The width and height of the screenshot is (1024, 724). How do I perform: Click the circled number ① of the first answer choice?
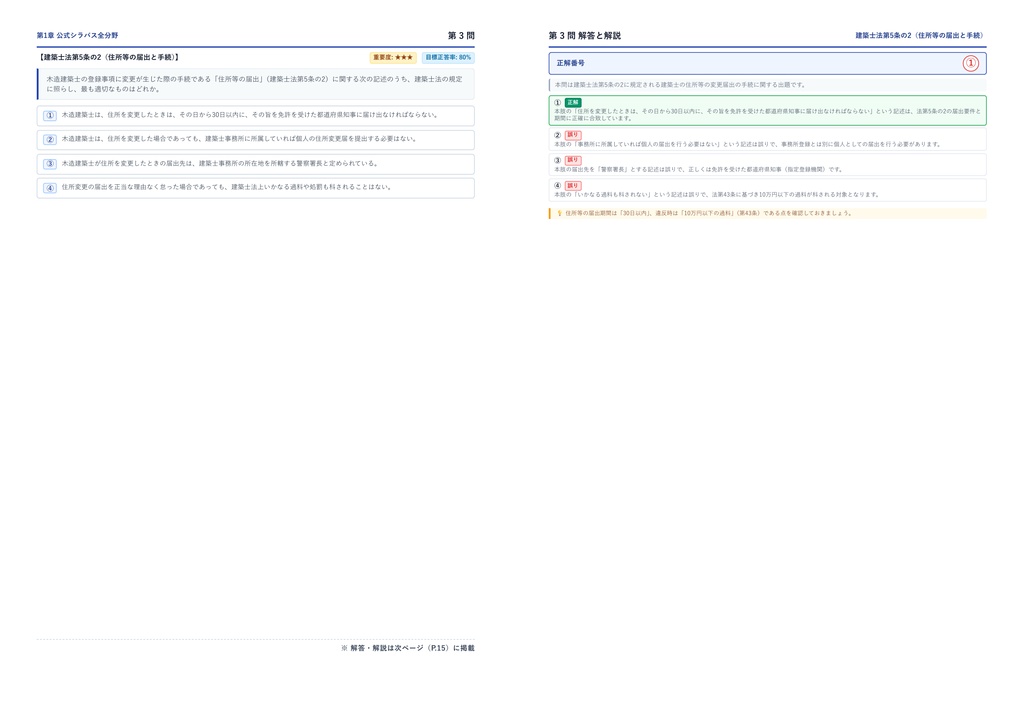(x=50, y=116)
